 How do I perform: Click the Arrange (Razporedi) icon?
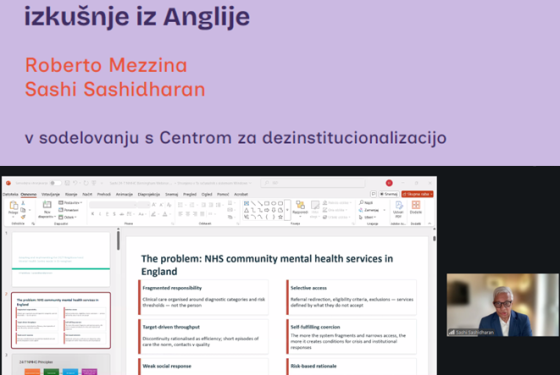(x=300, y=205)
